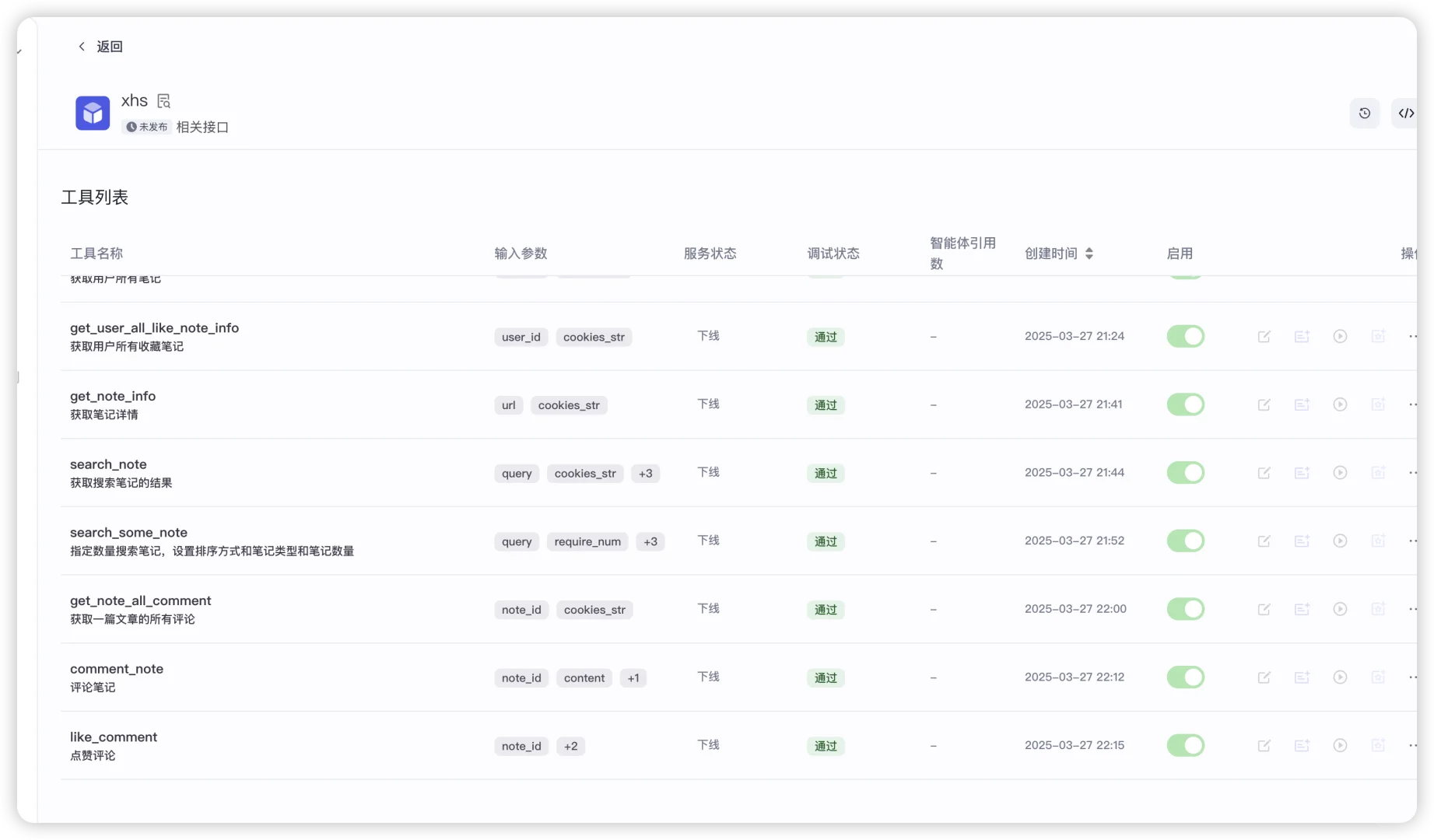Sort tools by 创建时间 using the sort arrows

1089,253
